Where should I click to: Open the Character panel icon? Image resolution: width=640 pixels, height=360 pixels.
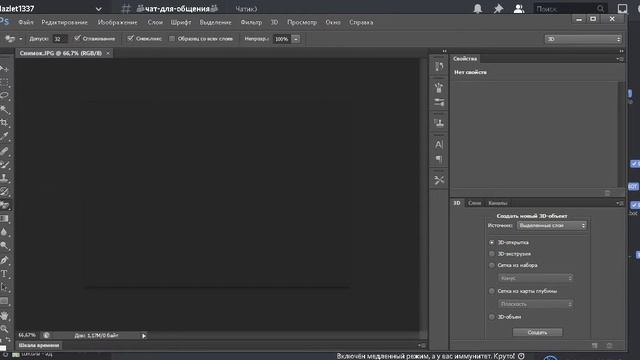[x=439, y=144]
